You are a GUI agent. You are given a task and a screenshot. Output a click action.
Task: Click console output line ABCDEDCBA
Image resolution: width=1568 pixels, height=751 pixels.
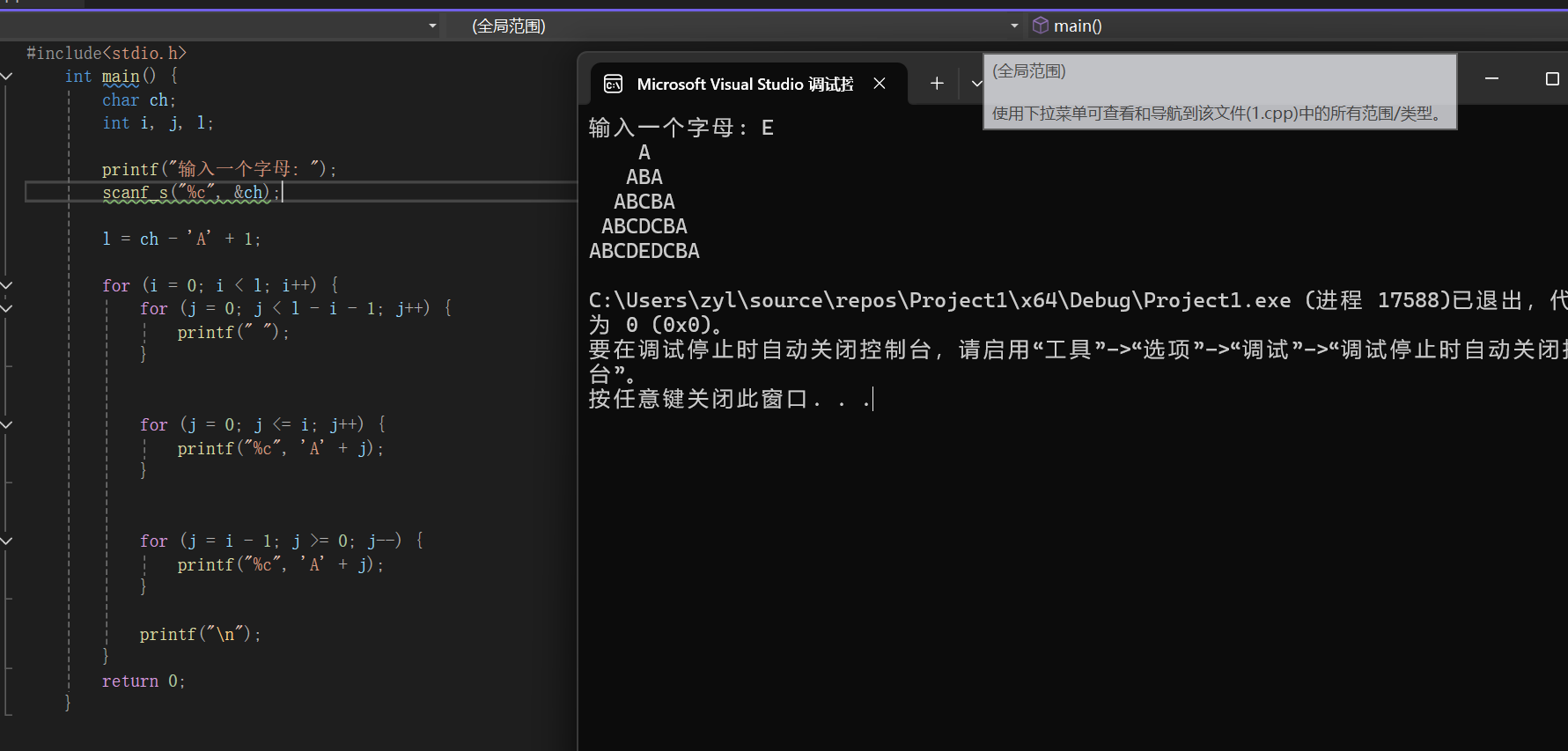point(644,251)
